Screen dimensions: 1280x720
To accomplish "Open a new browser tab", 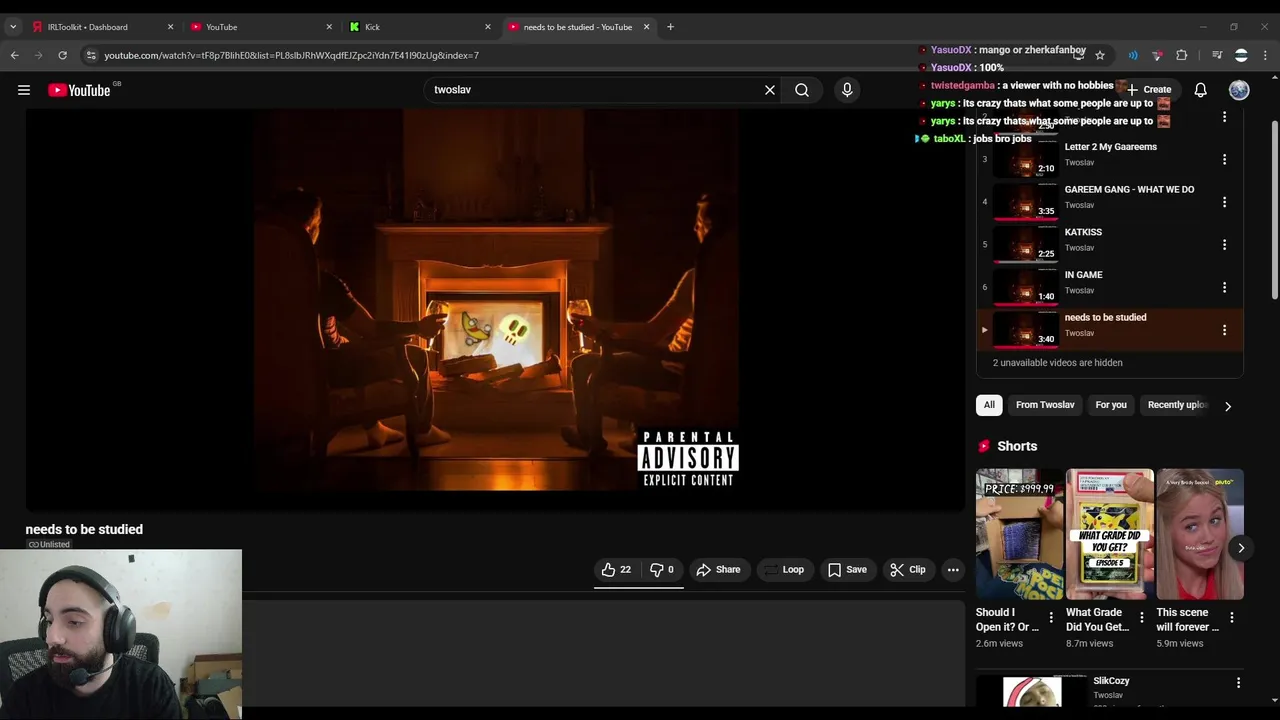I will point(670,27).
